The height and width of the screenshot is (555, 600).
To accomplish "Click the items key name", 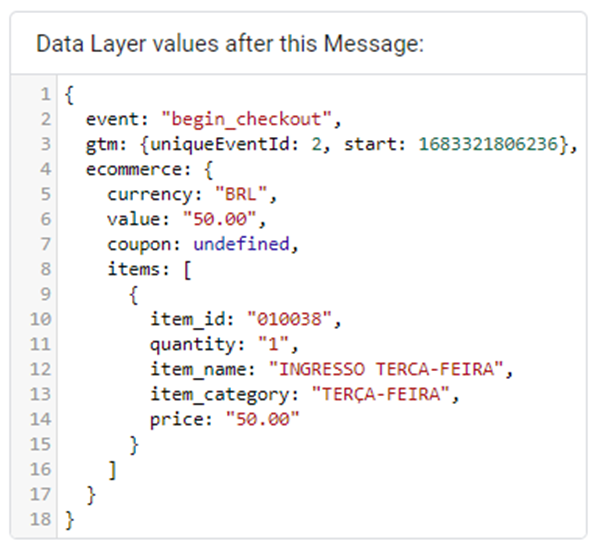I will (133, 269).
